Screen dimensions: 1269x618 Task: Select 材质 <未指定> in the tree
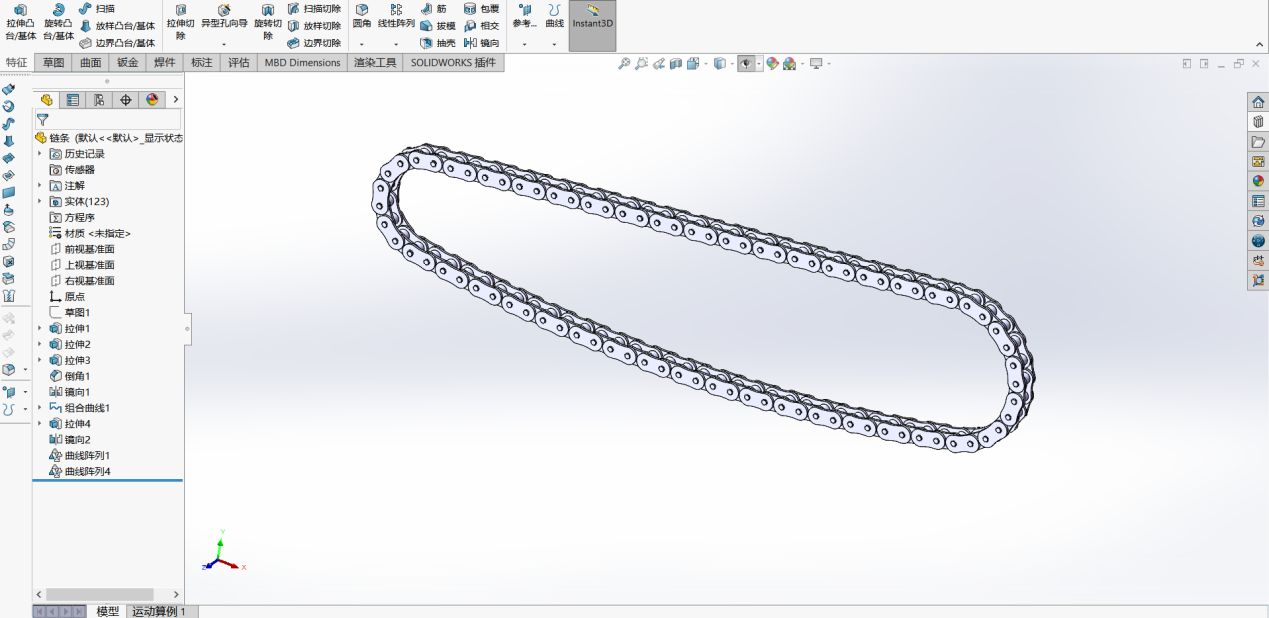tap(90, 233)
